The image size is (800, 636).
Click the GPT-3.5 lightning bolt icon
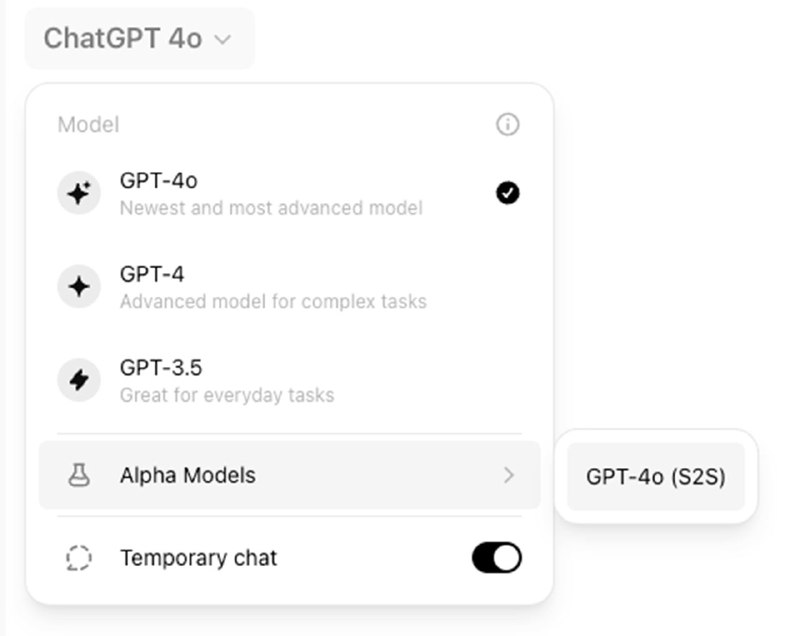click(79, 381)
